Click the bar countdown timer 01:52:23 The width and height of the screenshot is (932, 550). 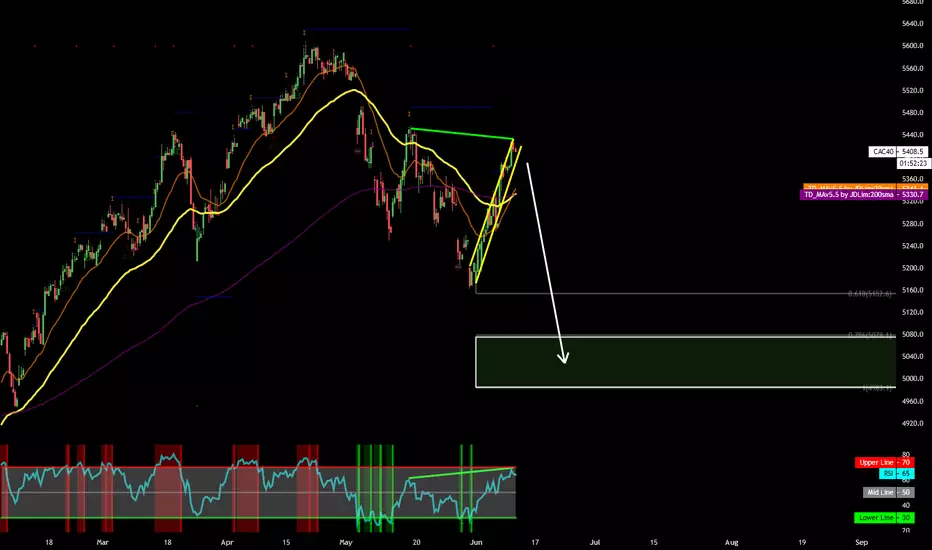(912, 163)
